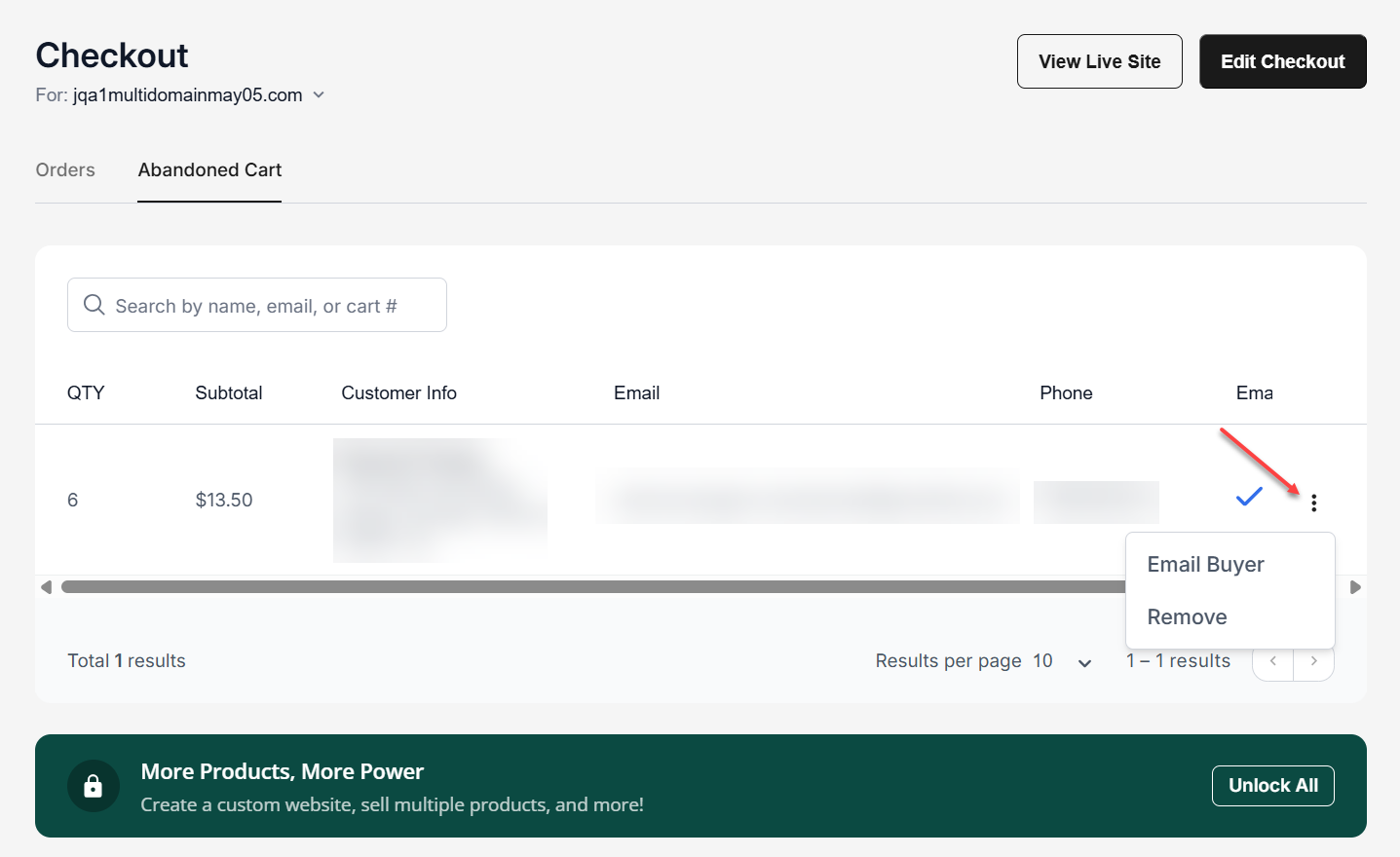This screenshot has width=1400, height=857.
Task: Click the Email column header
Action: point(636,392)
